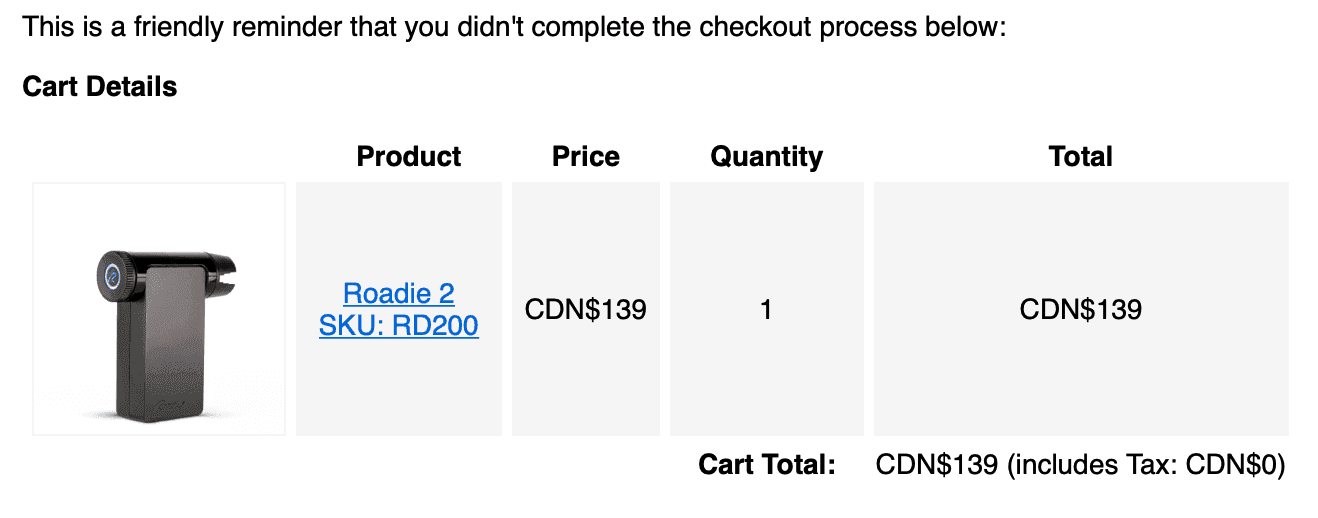The height and width of the screenshot is (518, 1318).
Task: Open the Roadie 2 product link
Action: click(x=398, y=293)
